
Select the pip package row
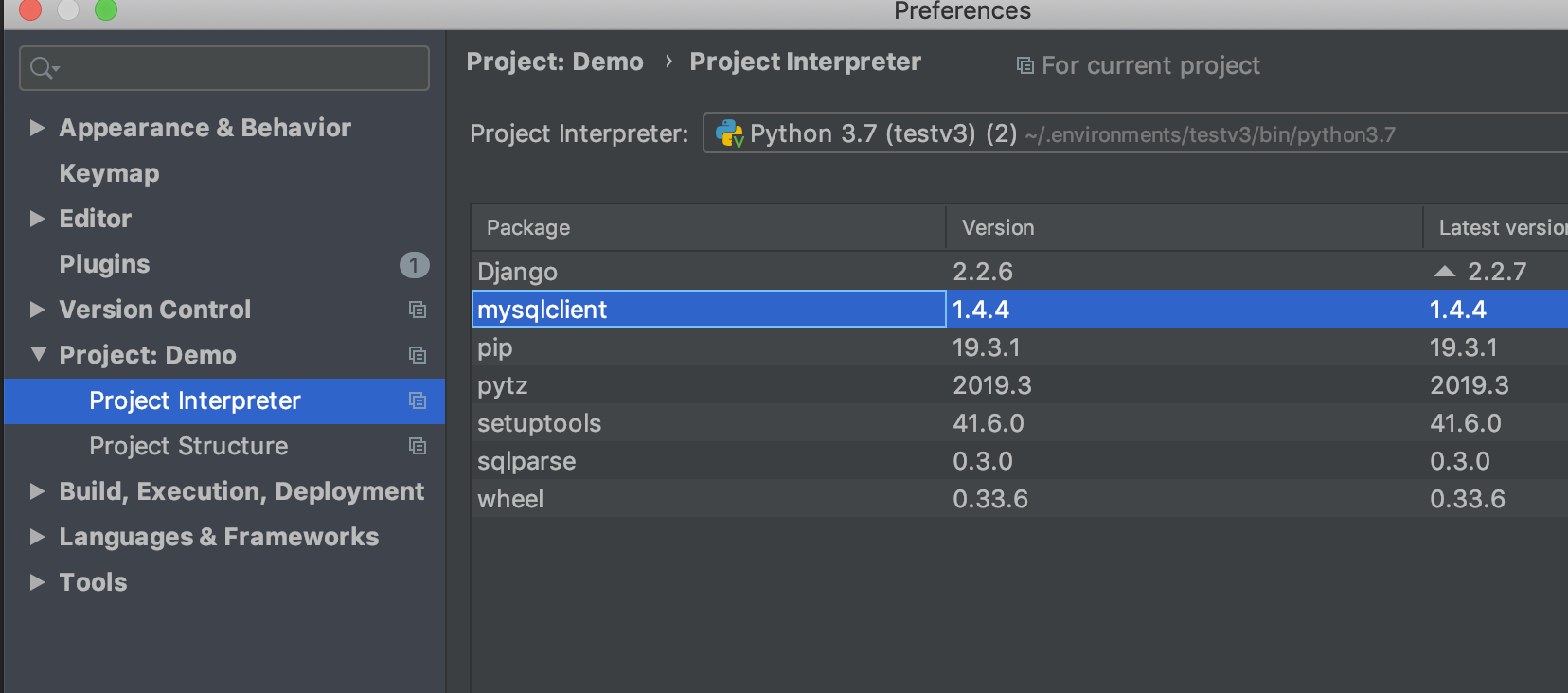pyautogui.click(x=1020, y=347)
